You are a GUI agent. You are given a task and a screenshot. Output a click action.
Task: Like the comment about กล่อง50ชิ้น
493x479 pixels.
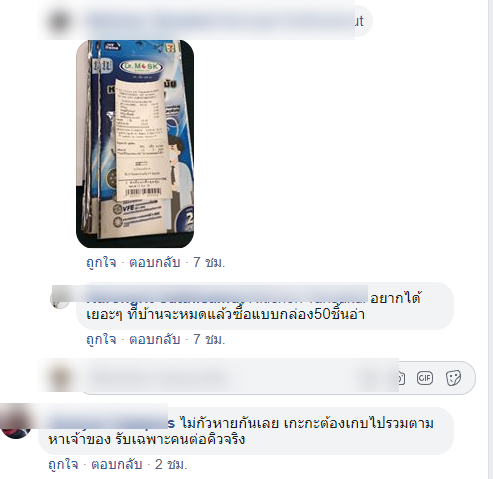(101, 340)
